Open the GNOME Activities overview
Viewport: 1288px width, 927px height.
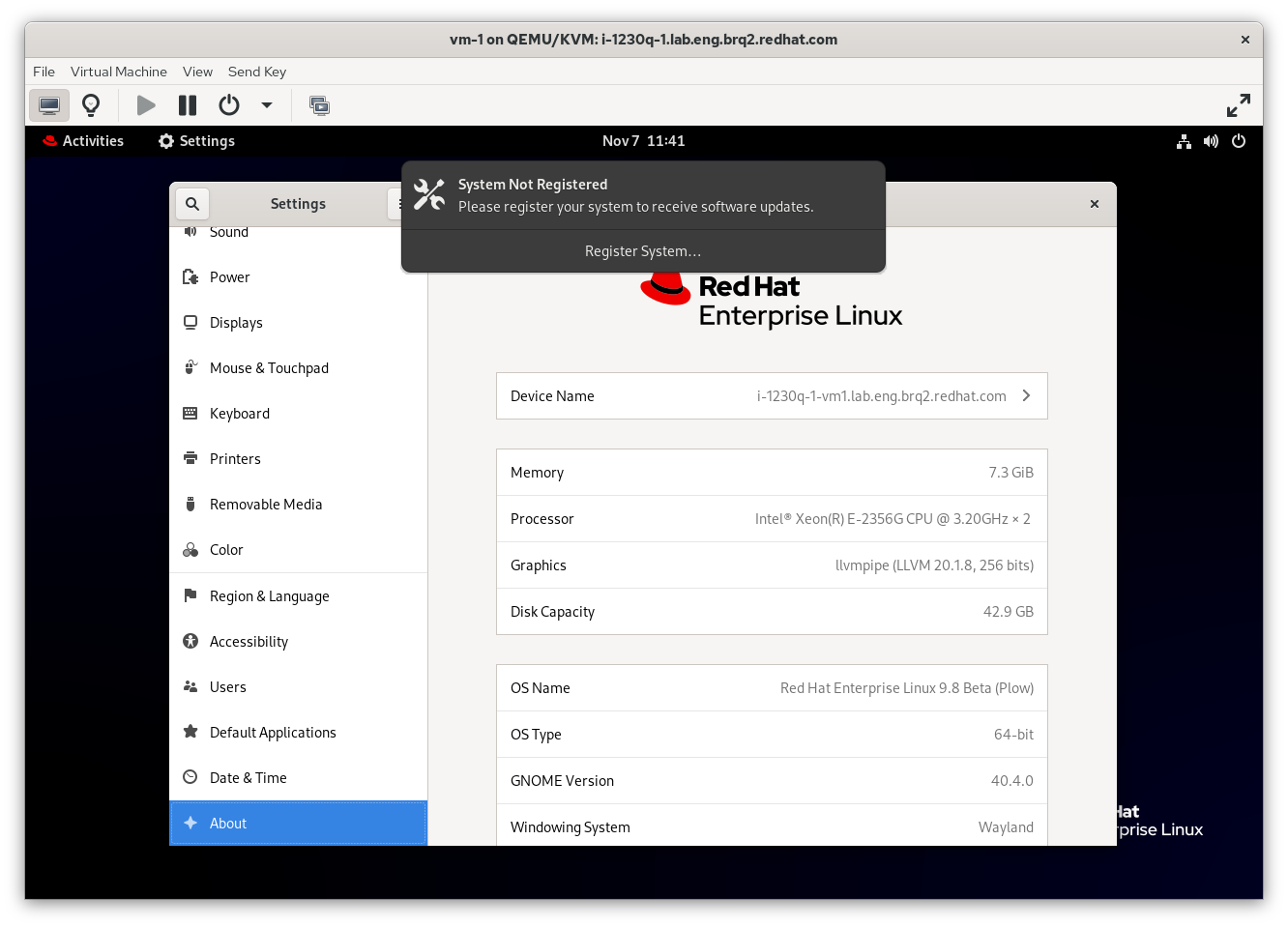(83, 141)
